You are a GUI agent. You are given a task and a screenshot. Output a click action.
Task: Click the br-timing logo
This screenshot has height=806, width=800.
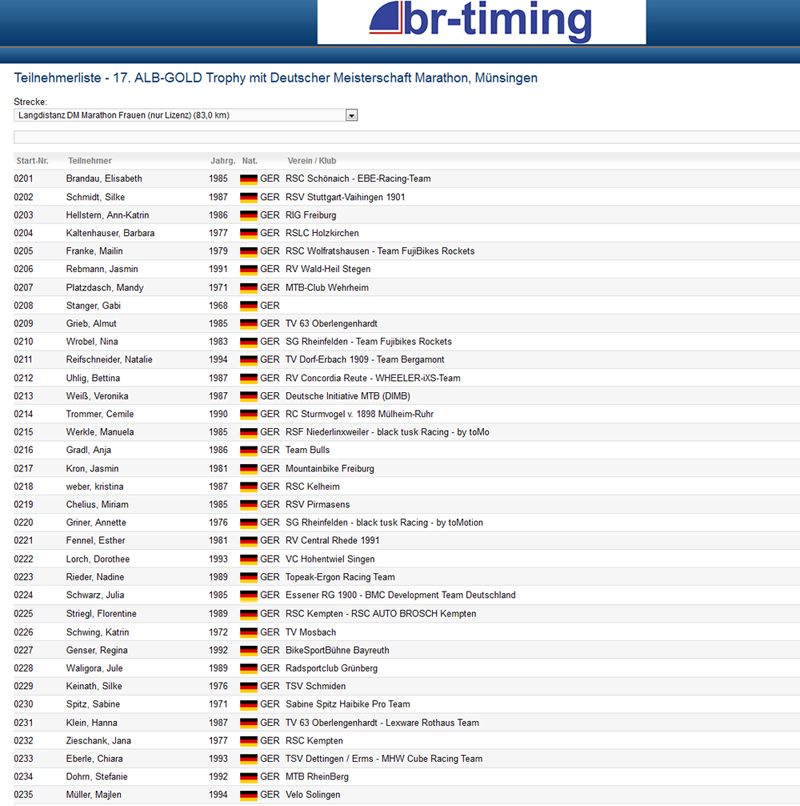481,21
